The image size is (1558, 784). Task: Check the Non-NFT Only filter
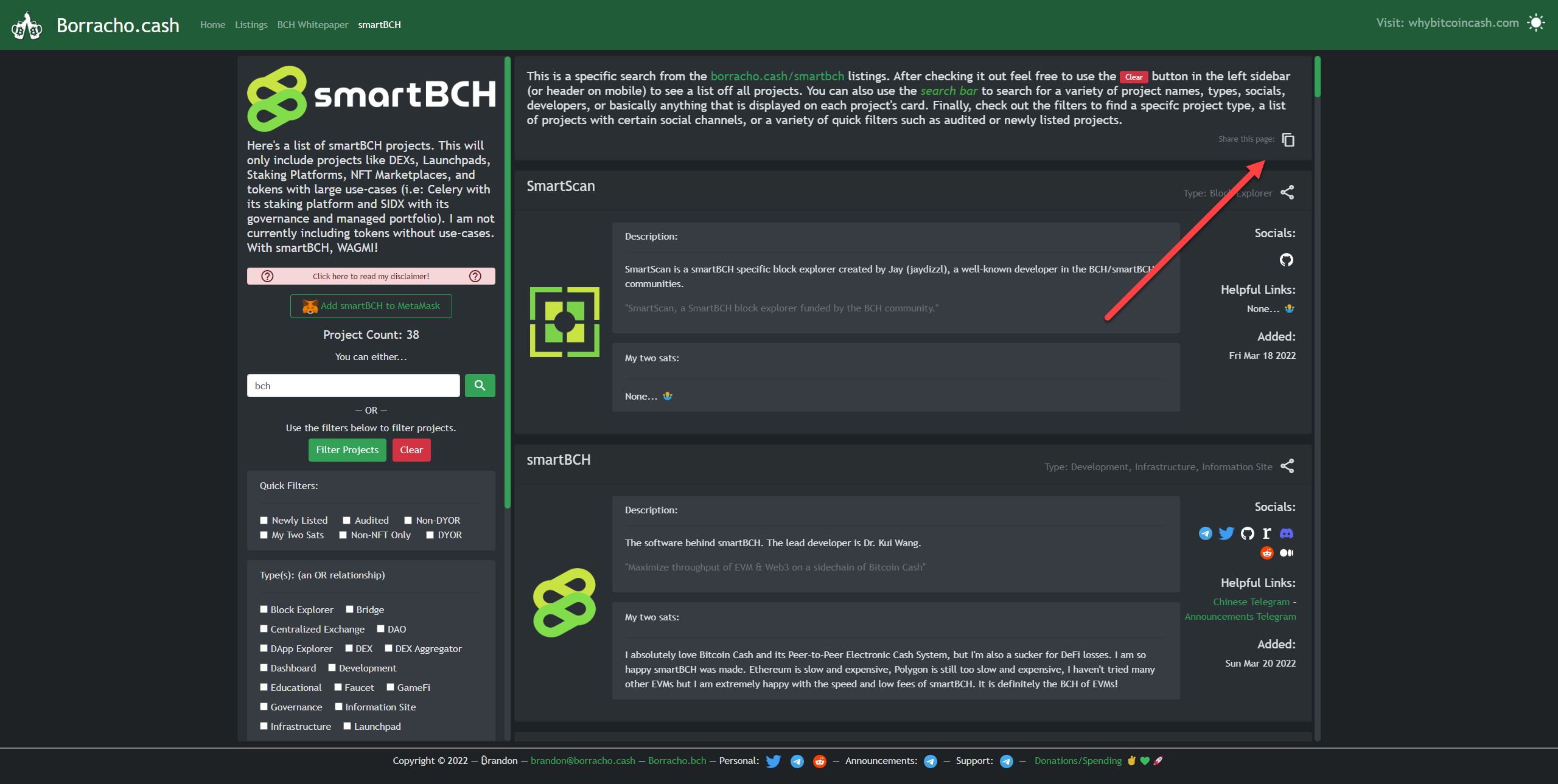343,535
